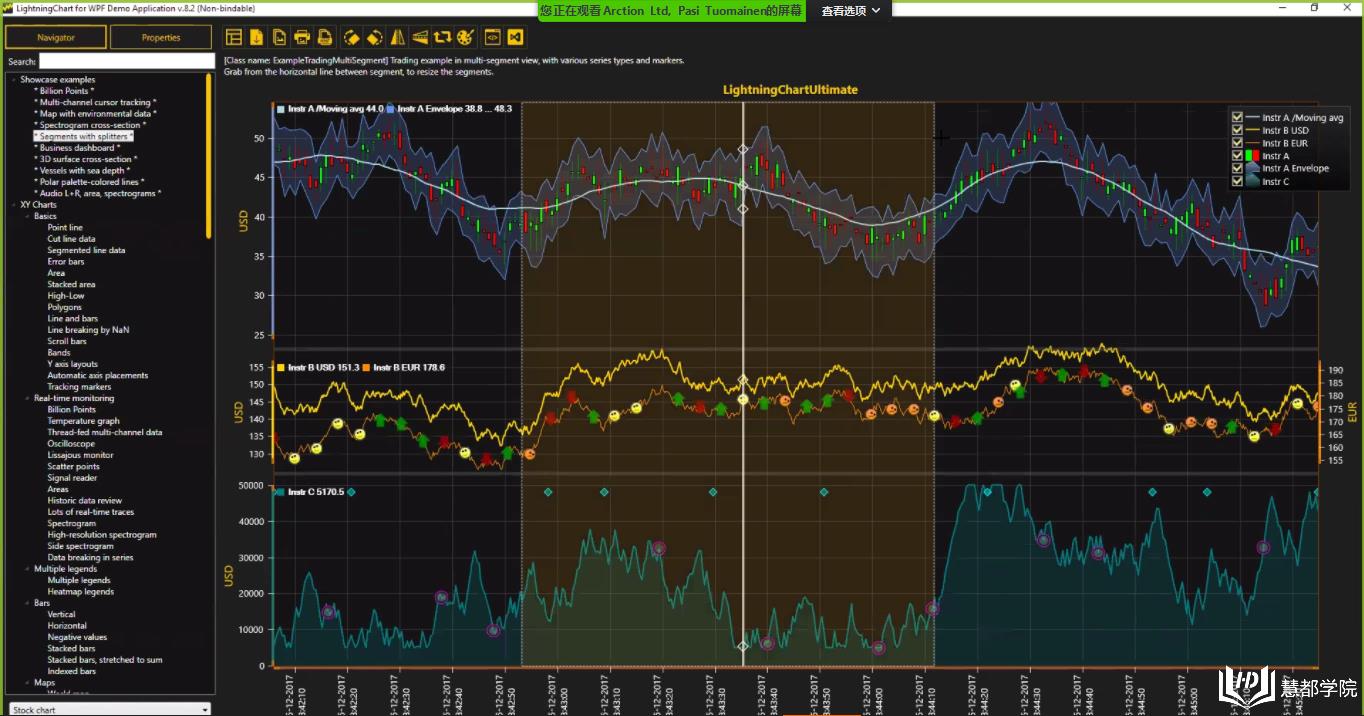The width and height of the screenshot is (1364, 716).
Task: Open Temperature graph example
Action: pos(83,421)
